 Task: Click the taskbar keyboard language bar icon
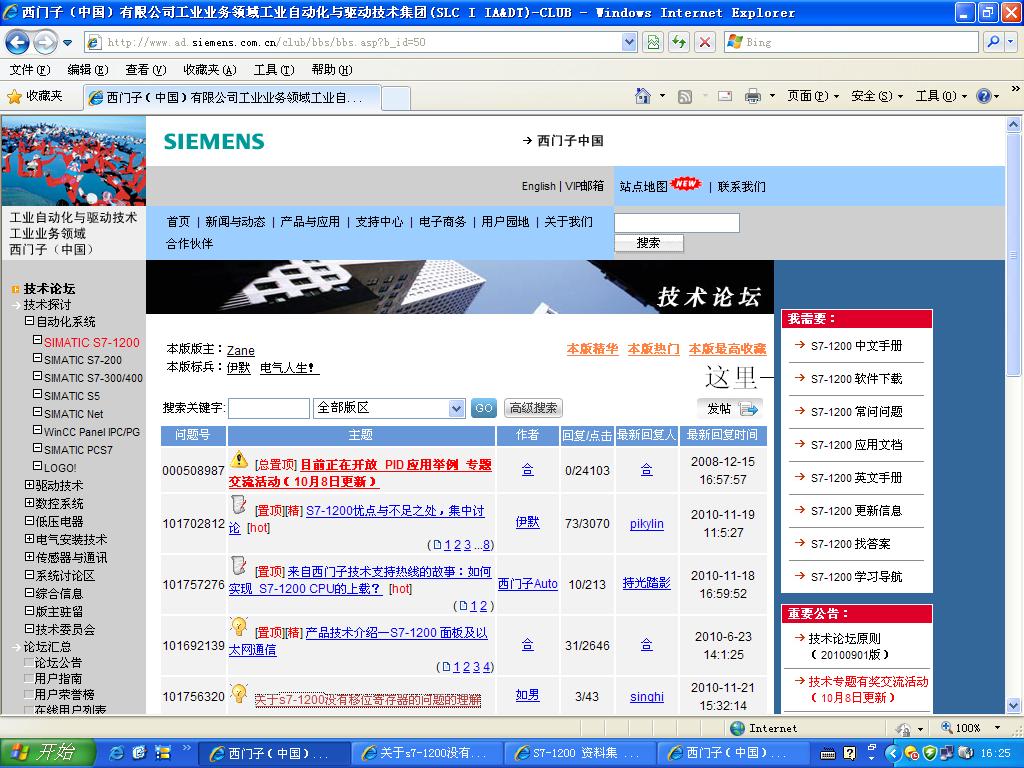click(x=827, y=754)
